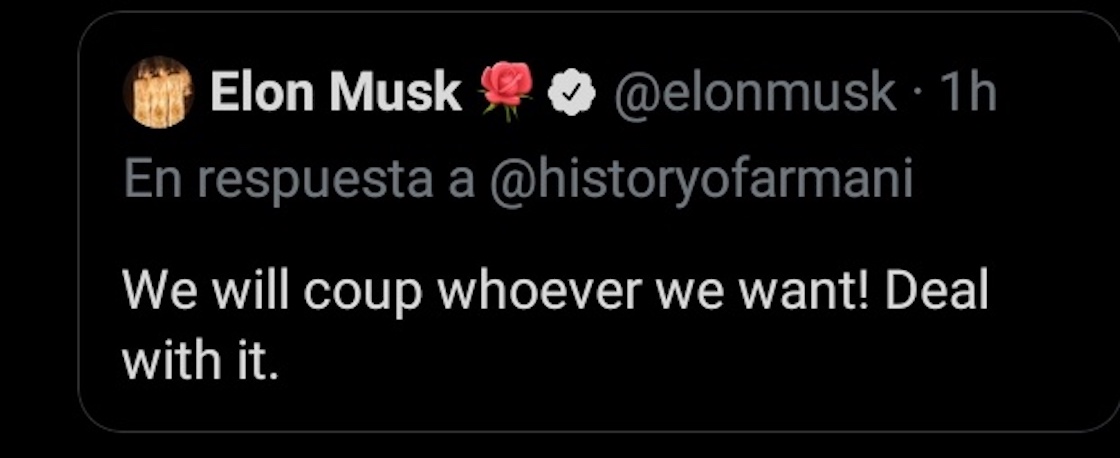Click the 'En respuesta a' reply label
This screenshot has height=458, width=1120.
click(x=298, y=180)
